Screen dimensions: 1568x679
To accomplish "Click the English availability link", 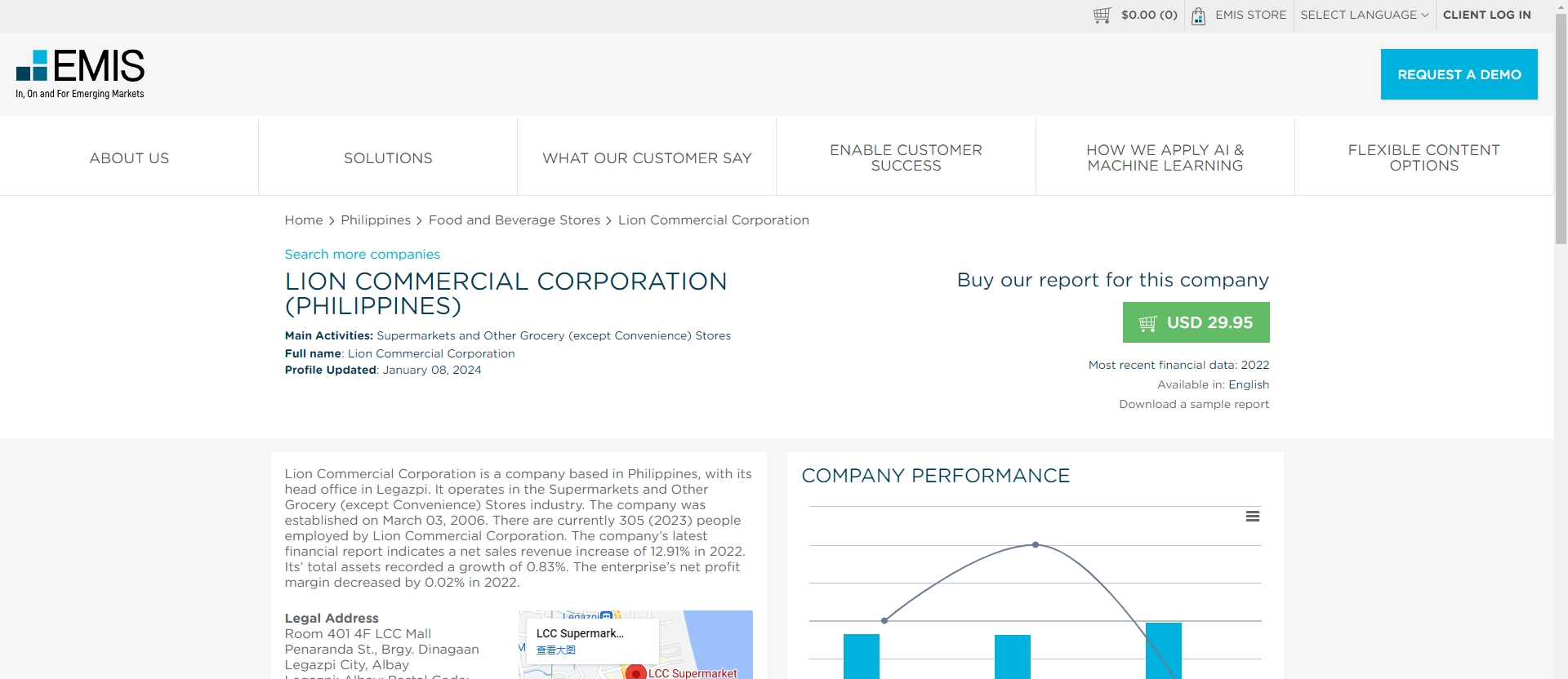I will 1249,384.
